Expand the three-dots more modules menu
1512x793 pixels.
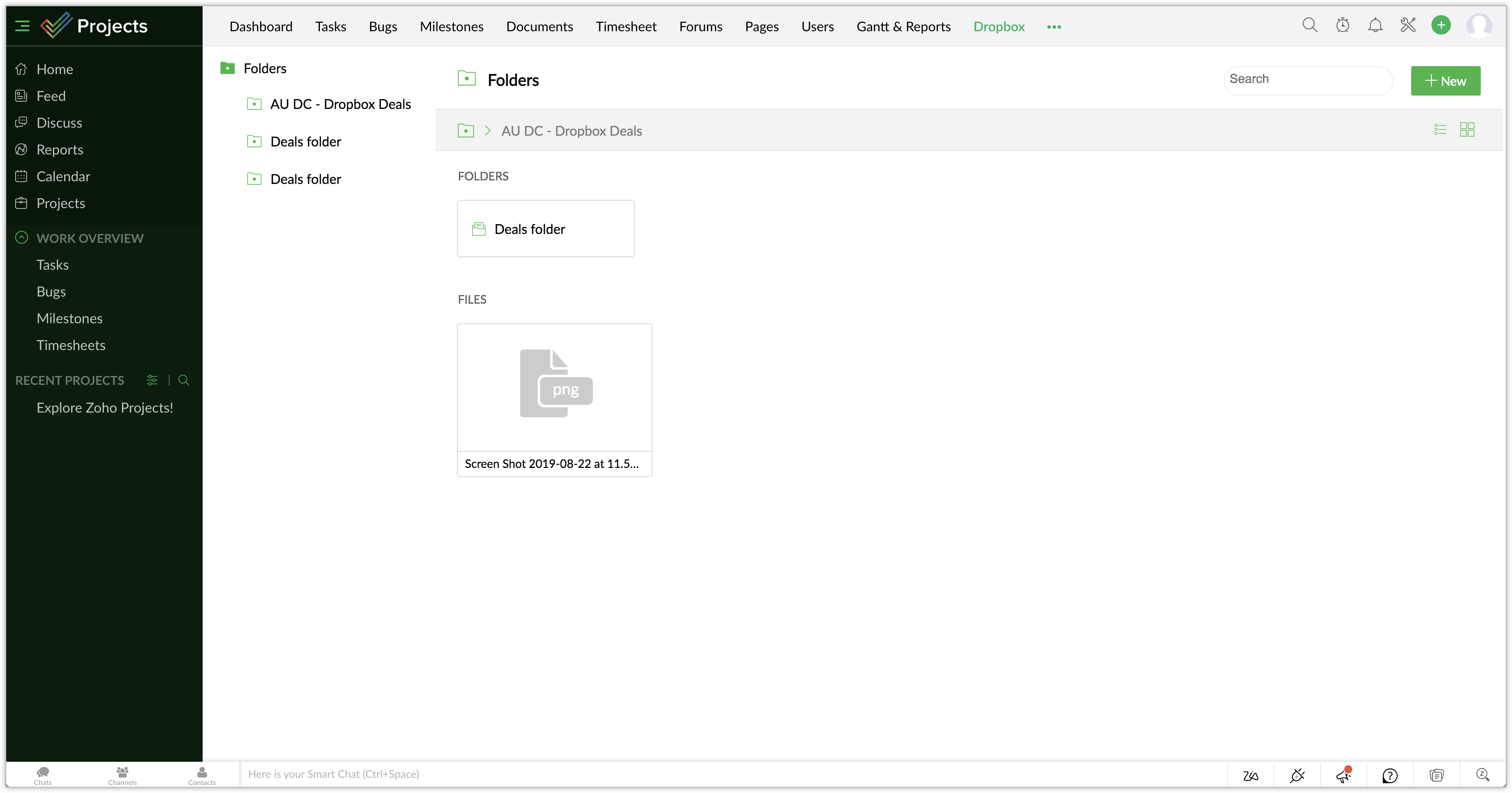(x=1054, y=27)
